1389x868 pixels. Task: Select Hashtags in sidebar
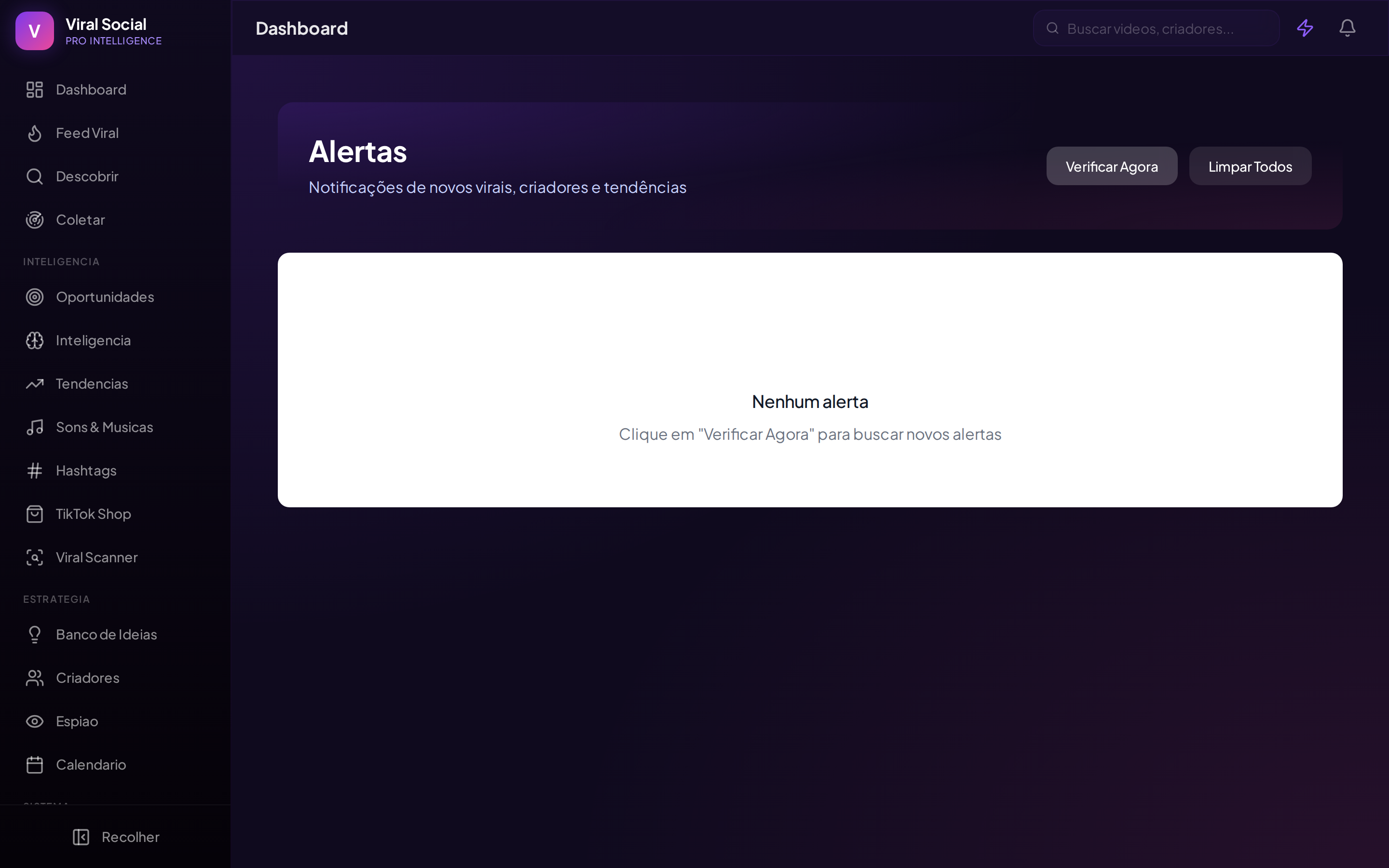click(115, 471)
